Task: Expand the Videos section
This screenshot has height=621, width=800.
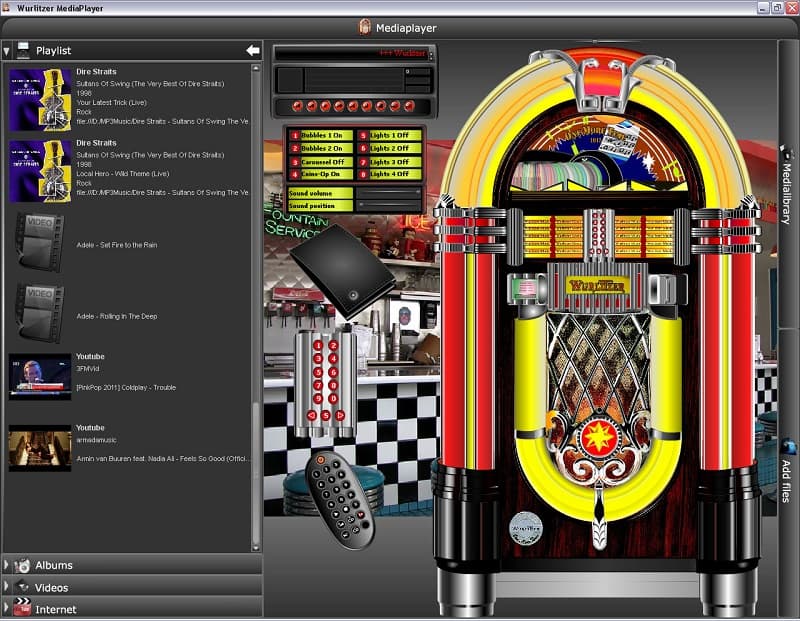Action: click(8, 587)
